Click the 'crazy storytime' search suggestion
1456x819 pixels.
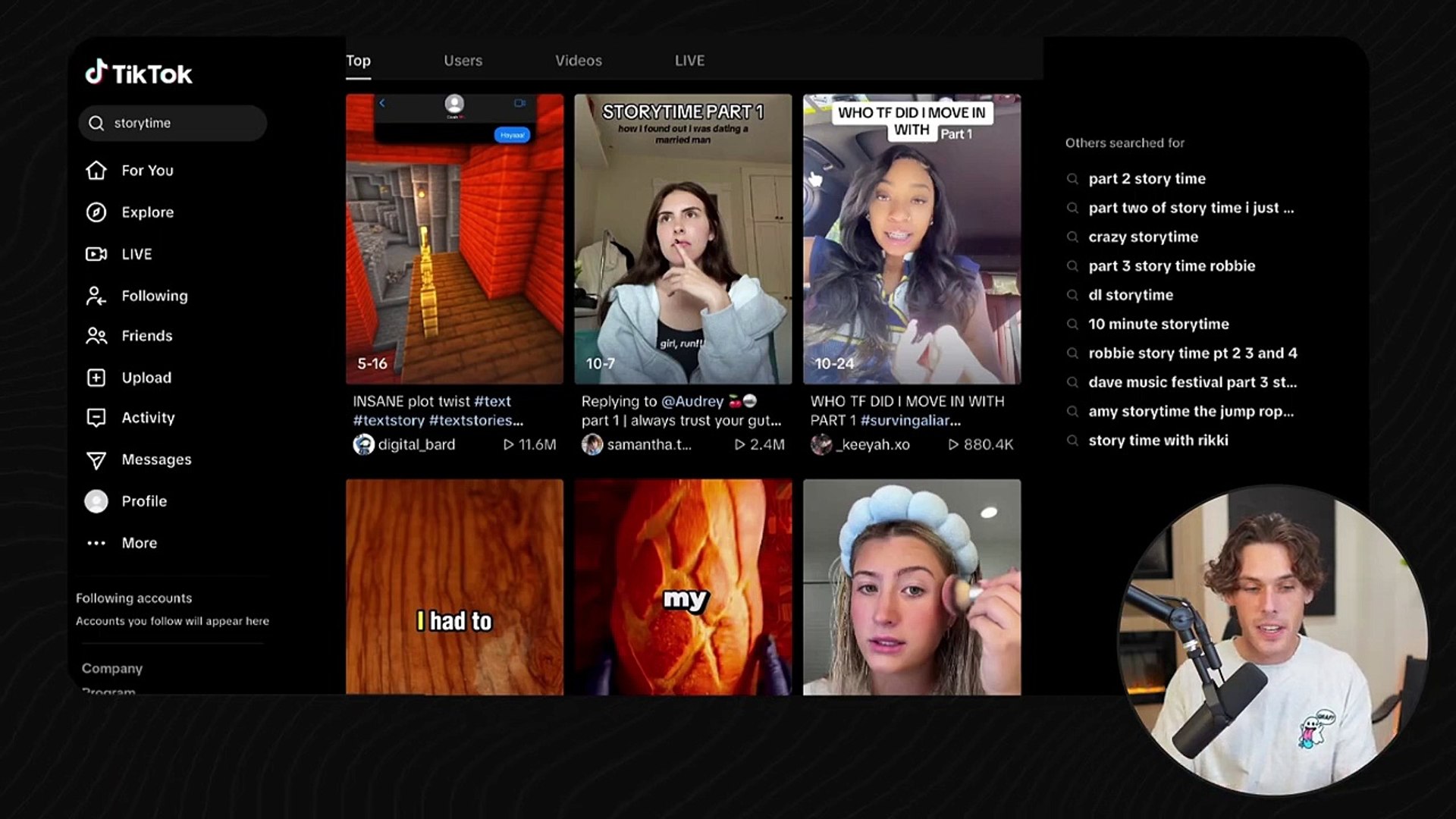click(1142, 237)
